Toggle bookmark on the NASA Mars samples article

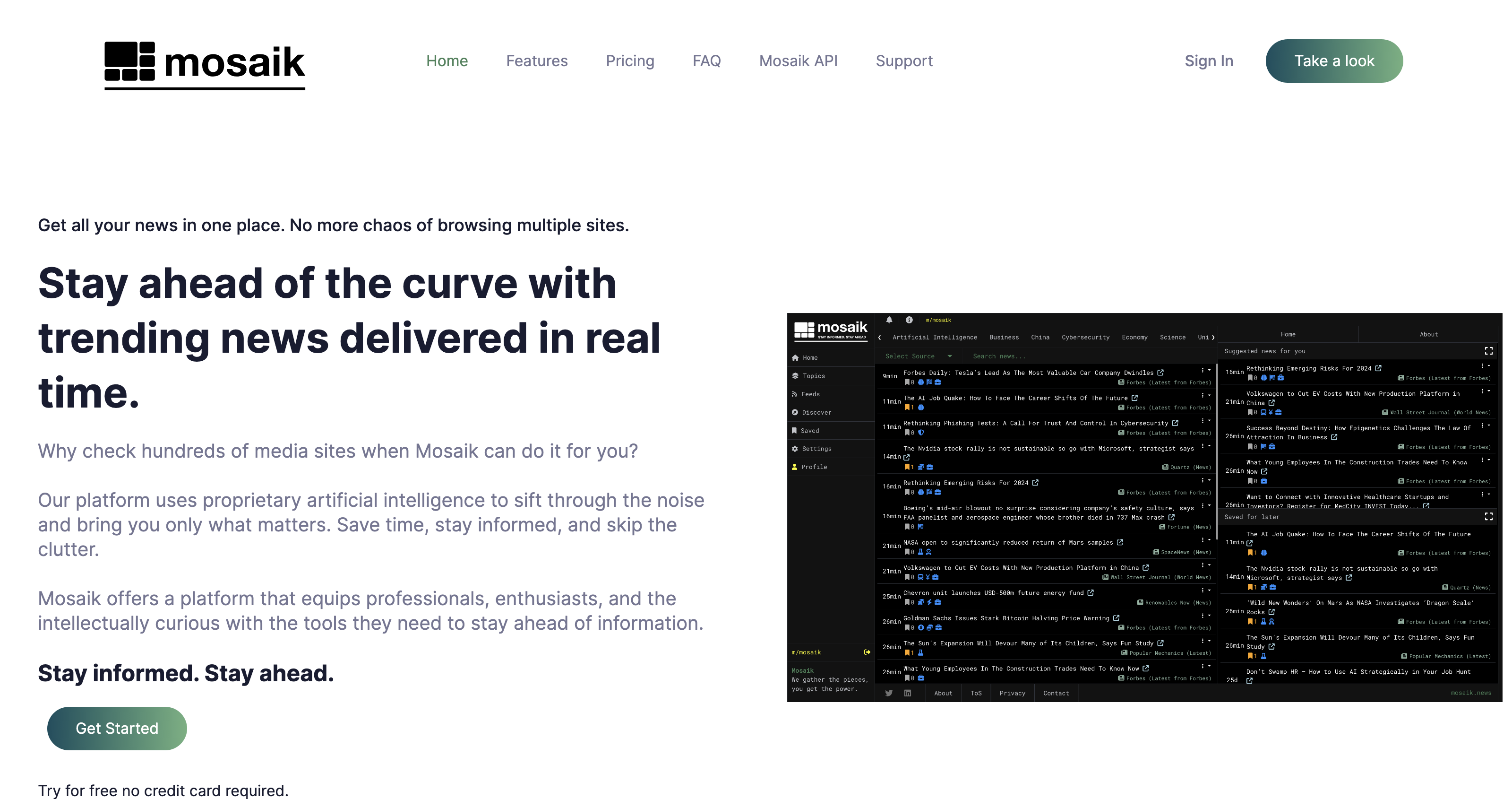(907, 552)
